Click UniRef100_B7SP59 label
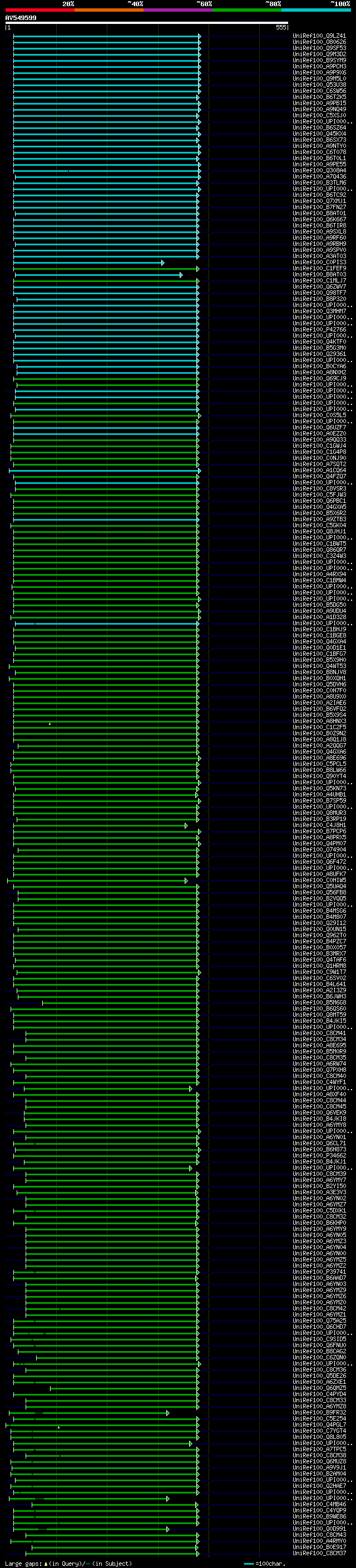This screenshot has height=1568, width=356. click(x=319, y=800)
